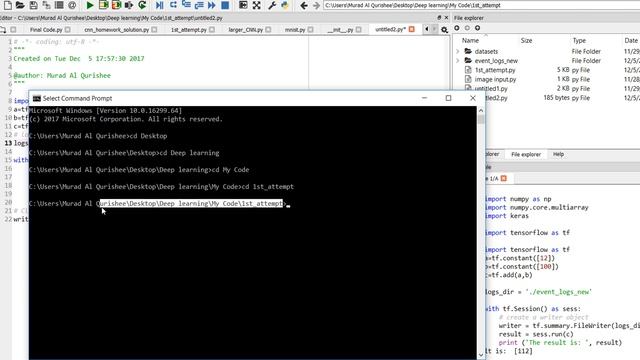640x360 pixels.
Task: Switch to cnn_homework_solution.py tab
Action: (117, 30)
